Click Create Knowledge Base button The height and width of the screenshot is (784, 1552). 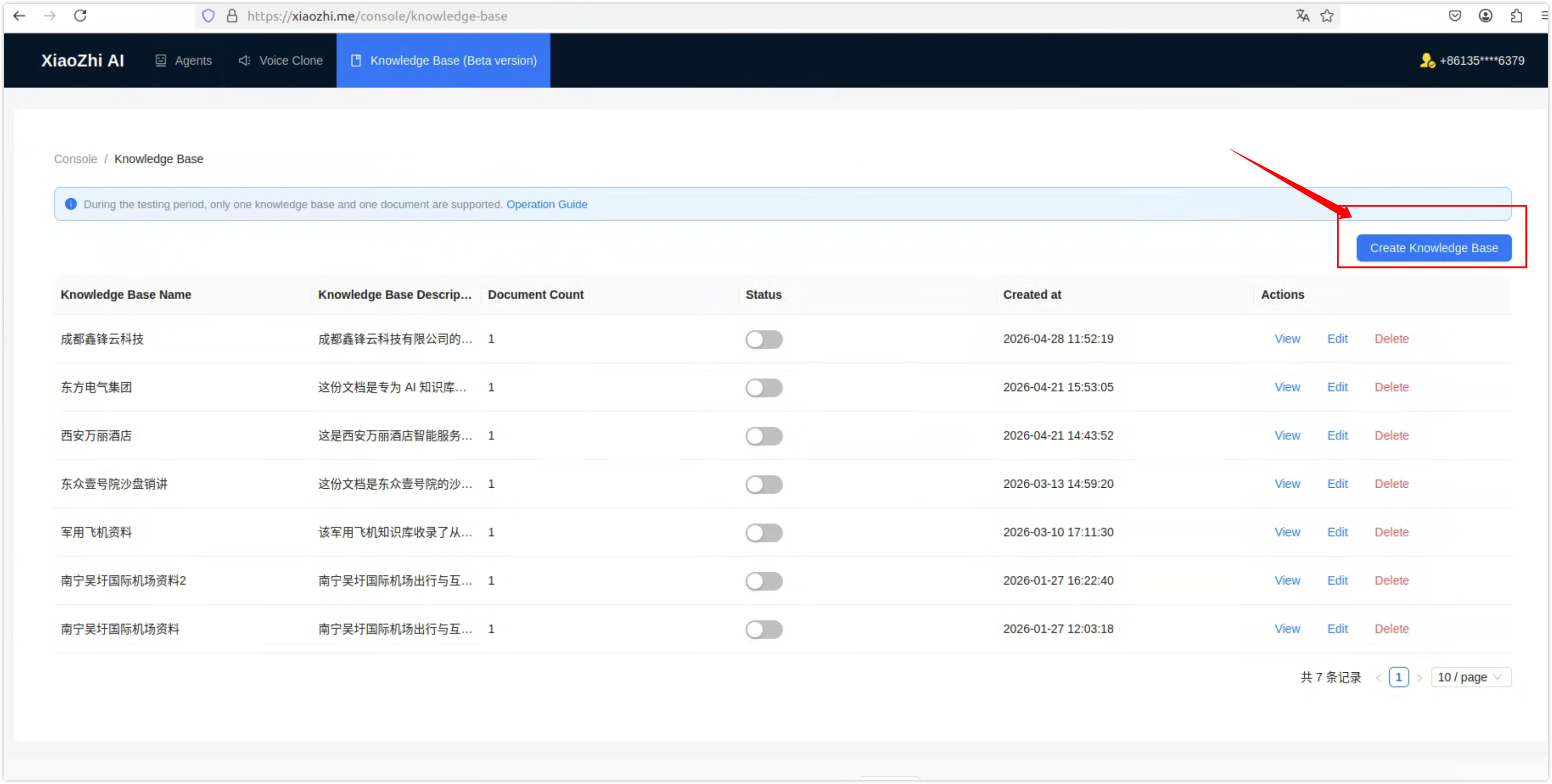click(1434, 248)
